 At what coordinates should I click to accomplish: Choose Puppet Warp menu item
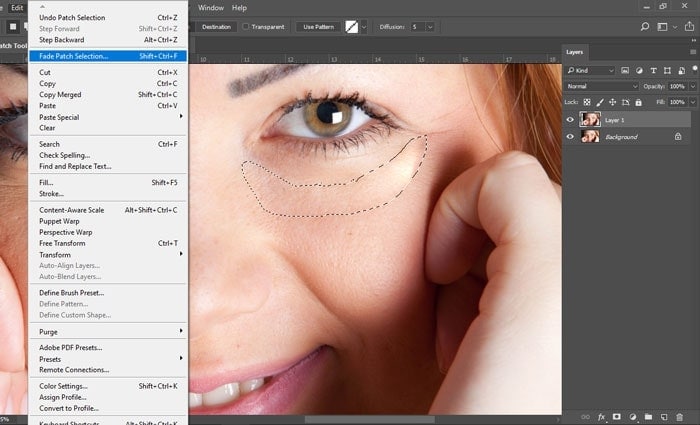(107, 221)
